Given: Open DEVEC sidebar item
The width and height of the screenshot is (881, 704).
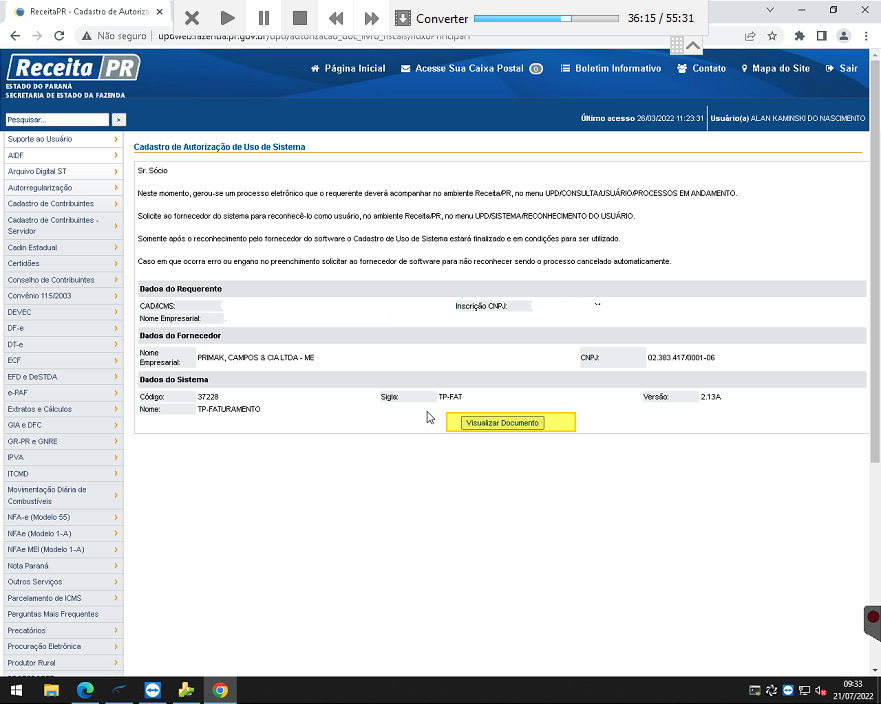Looking at the screenshot, I should 63,312.
